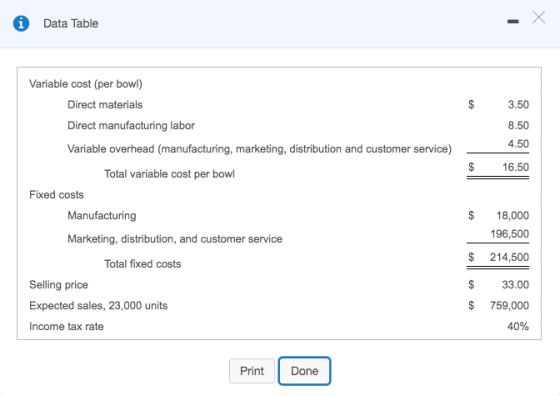Click the 'Income tax rate' label
The width and height of the screenshot is (560, 396).
pyautogui.click(x=66, y=326)
